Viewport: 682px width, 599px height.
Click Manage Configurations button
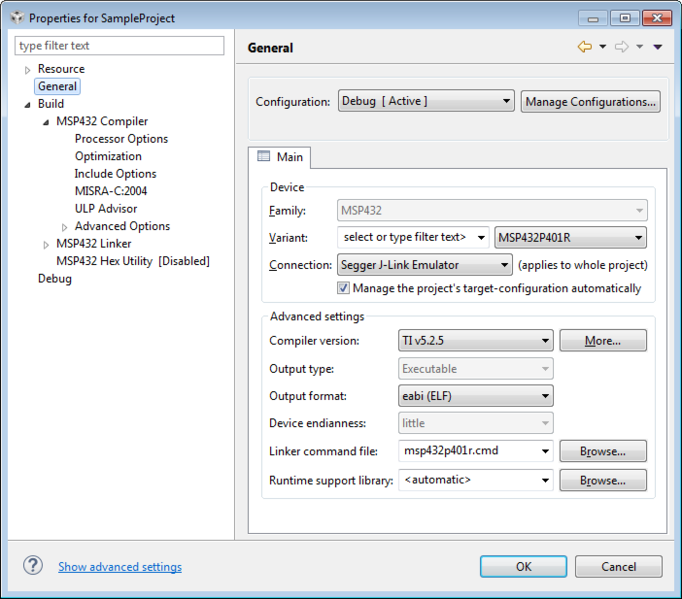pos(591,101)
